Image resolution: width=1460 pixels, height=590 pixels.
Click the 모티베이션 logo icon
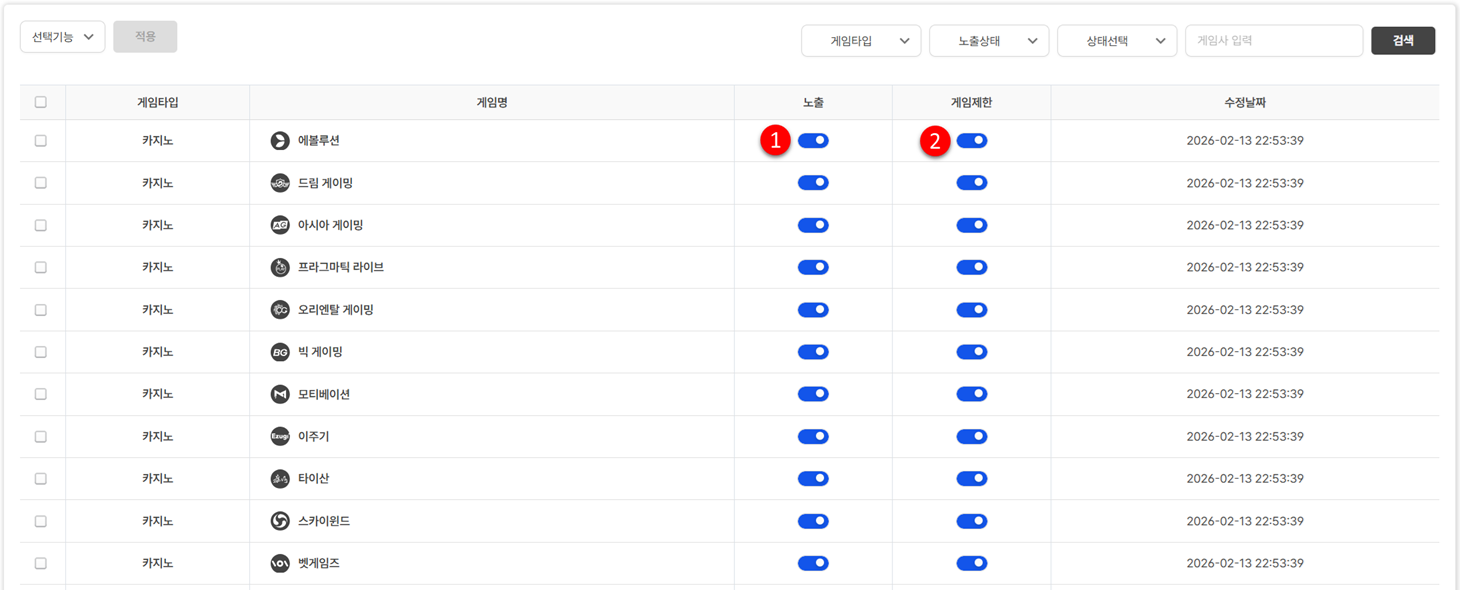pyautogui.click(x=280, y=394)
